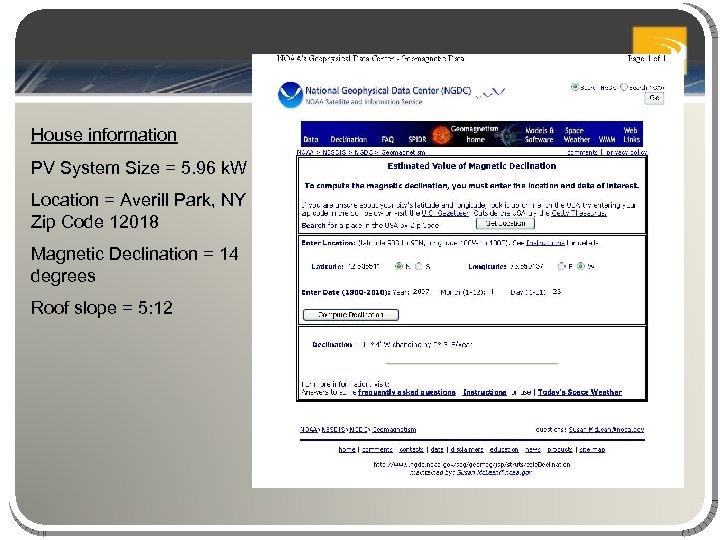Open the Declination nav item
The height and width of the screenshot is (540, 720).
point(349,139)
